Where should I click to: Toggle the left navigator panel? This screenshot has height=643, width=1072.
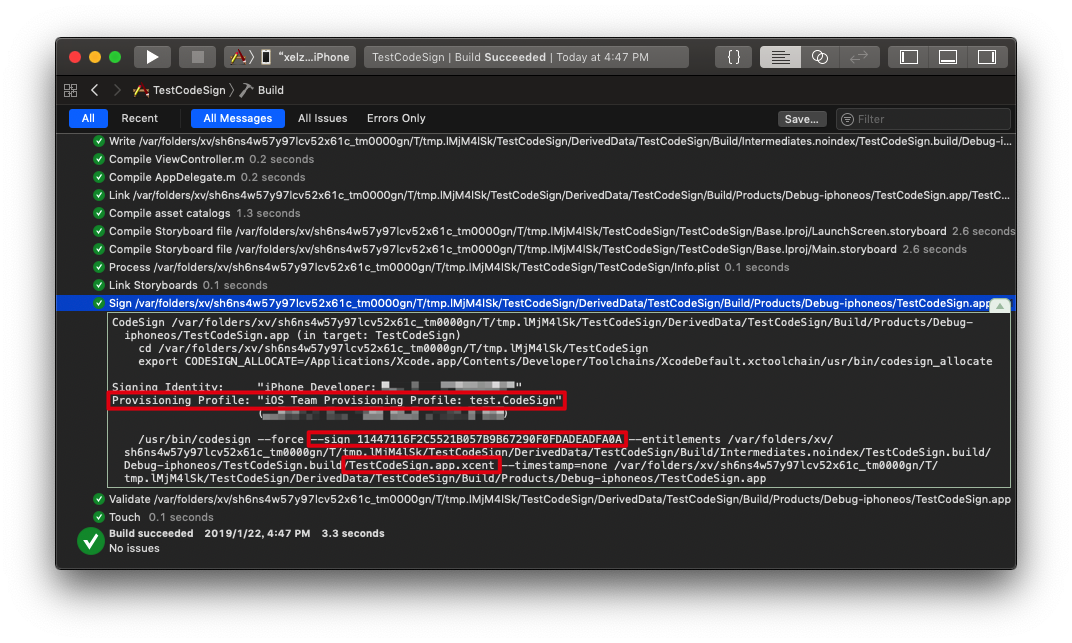(x=909, y=57)
